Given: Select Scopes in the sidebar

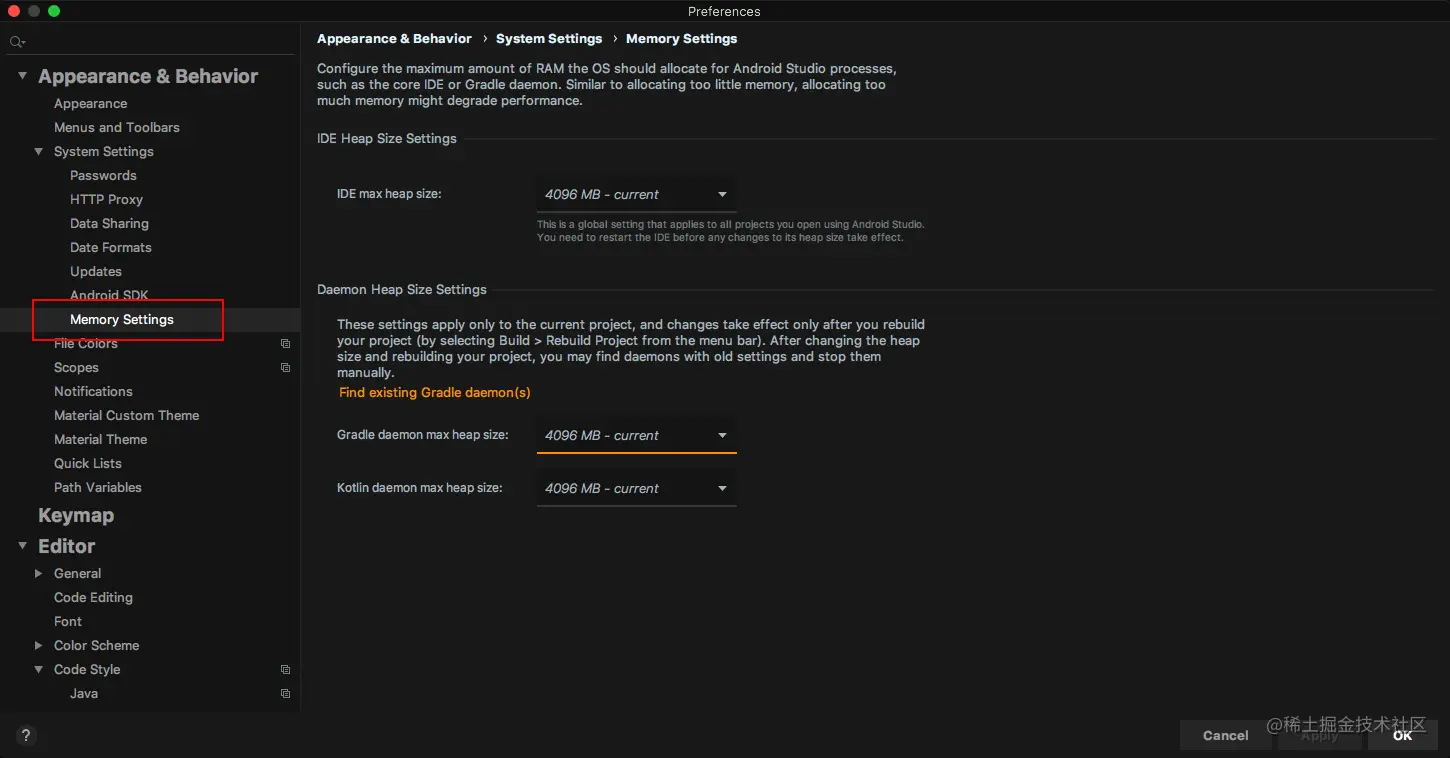Looking at the screenshot, I should point(76,367).
